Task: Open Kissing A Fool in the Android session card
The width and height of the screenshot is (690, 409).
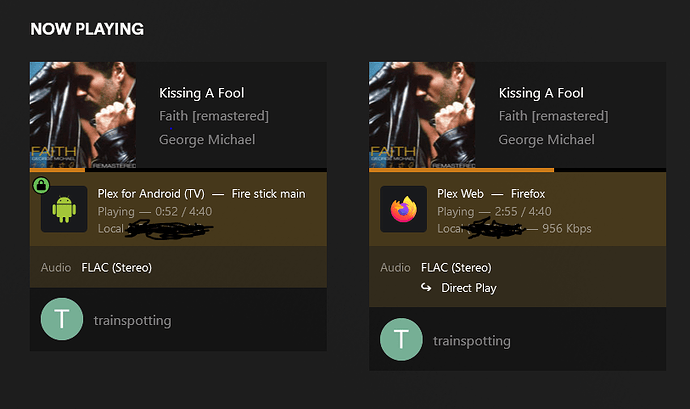Action: (202, 93)
